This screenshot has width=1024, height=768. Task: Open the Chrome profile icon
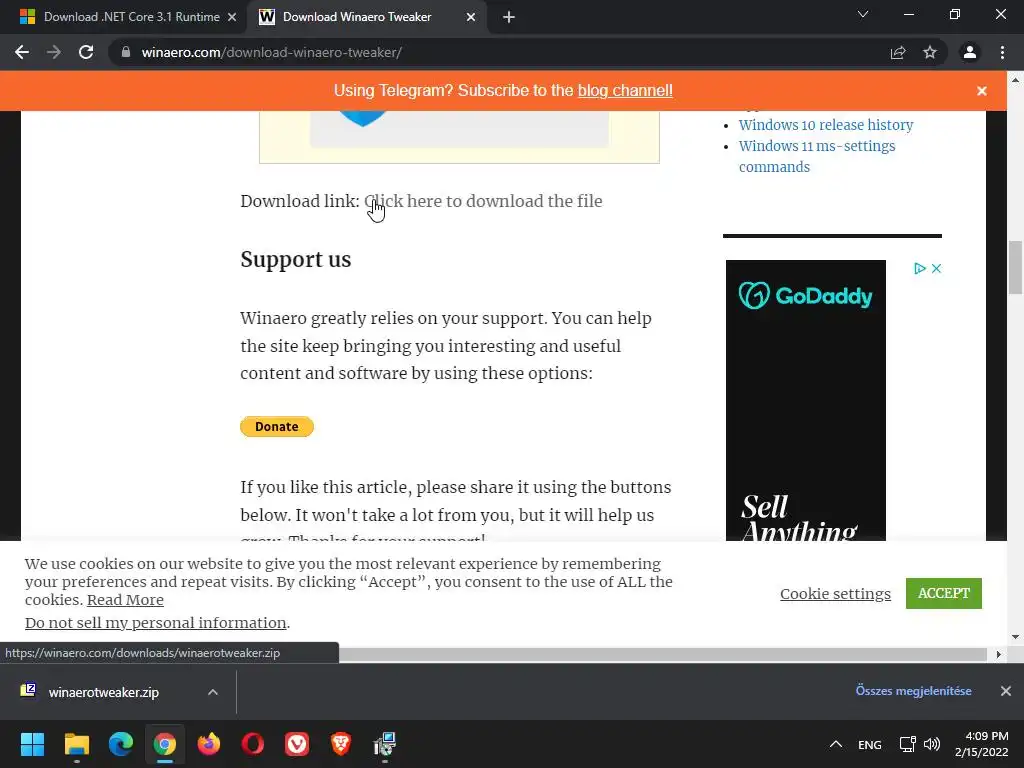click(x=970, y=52)
